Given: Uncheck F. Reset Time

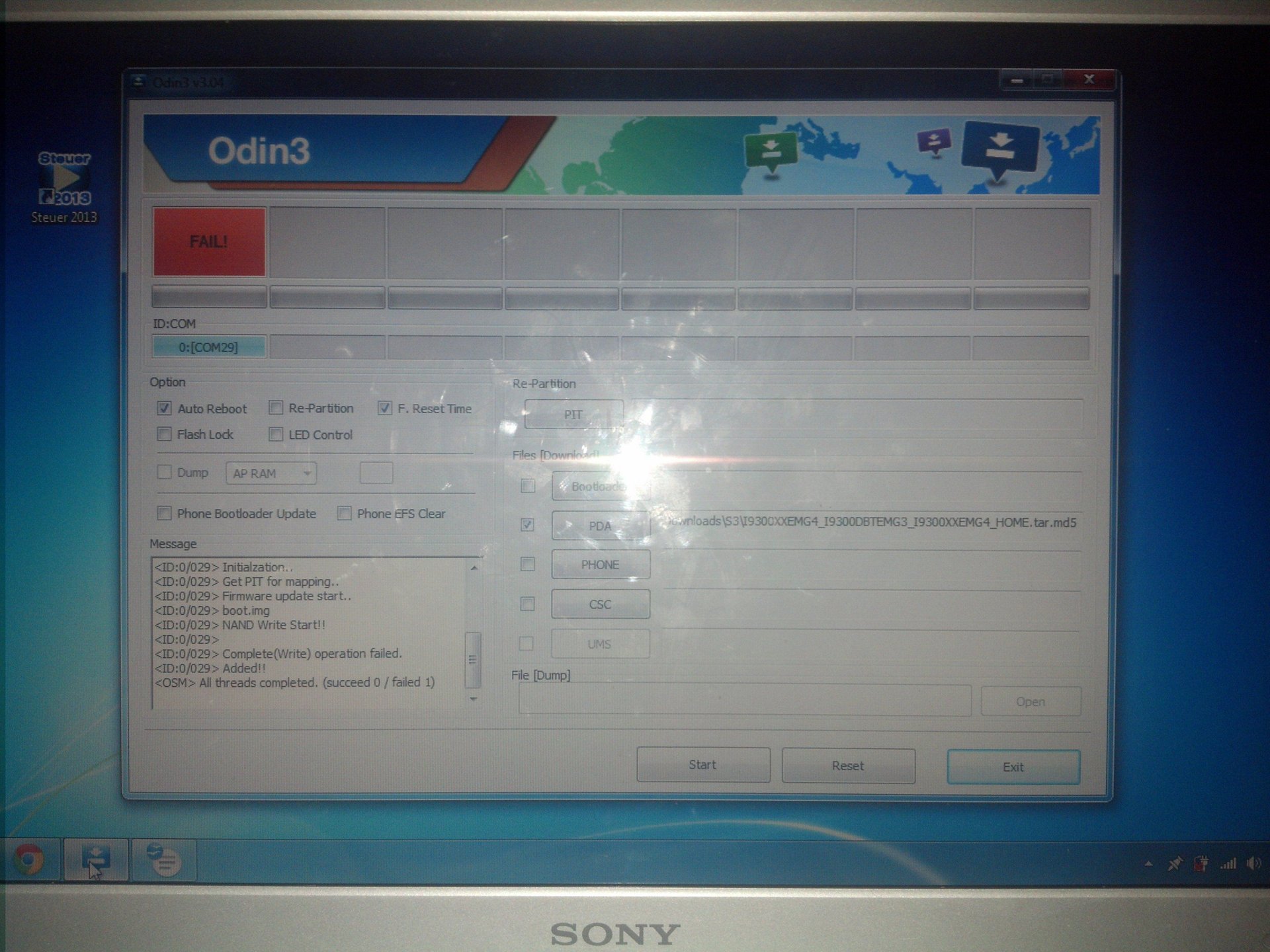Looking at the screenshot, I should (x=384, y=408).
